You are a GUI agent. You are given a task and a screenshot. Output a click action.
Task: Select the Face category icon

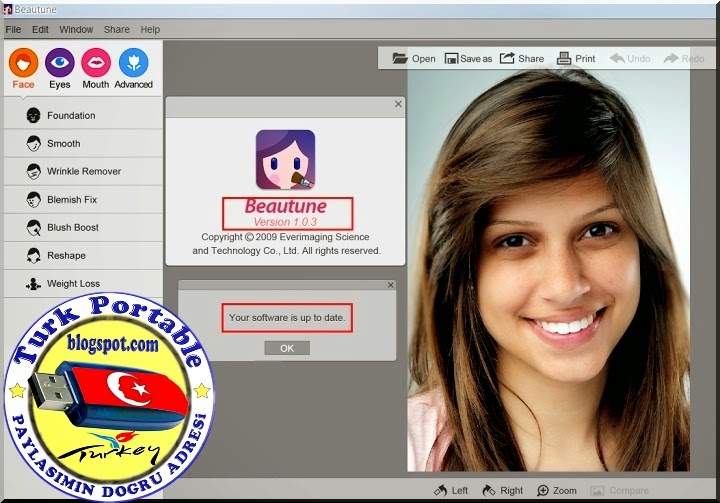[x=23, y=62]
